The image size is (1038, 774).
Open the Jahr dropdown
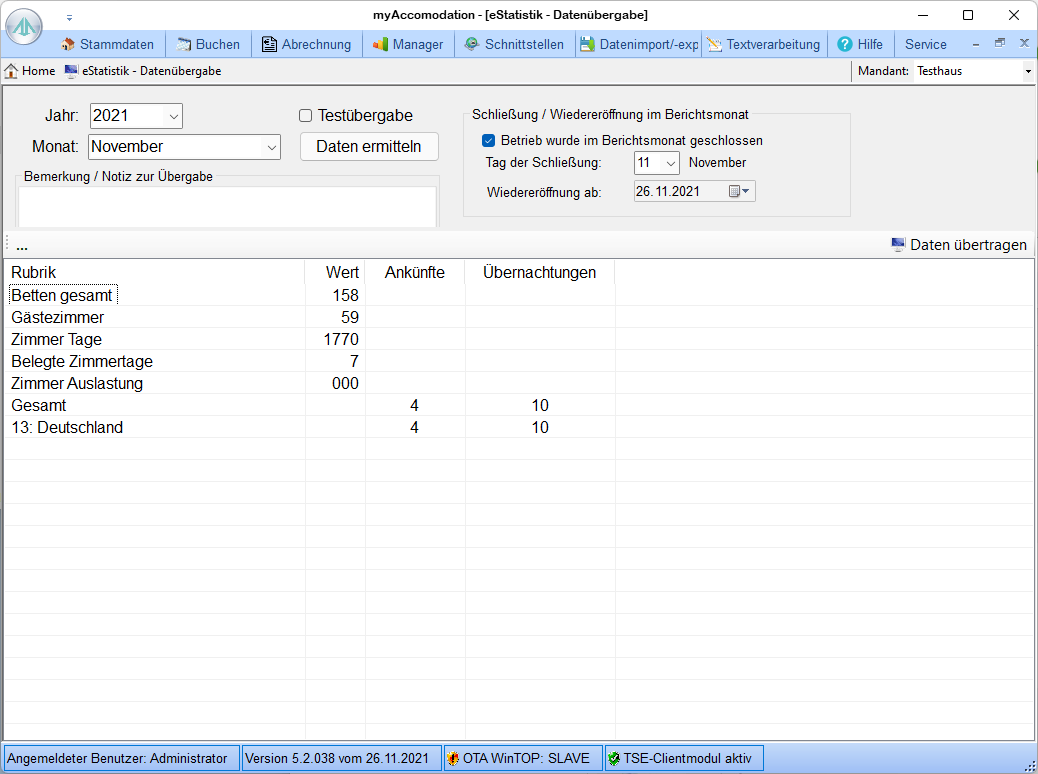(173, 116)
